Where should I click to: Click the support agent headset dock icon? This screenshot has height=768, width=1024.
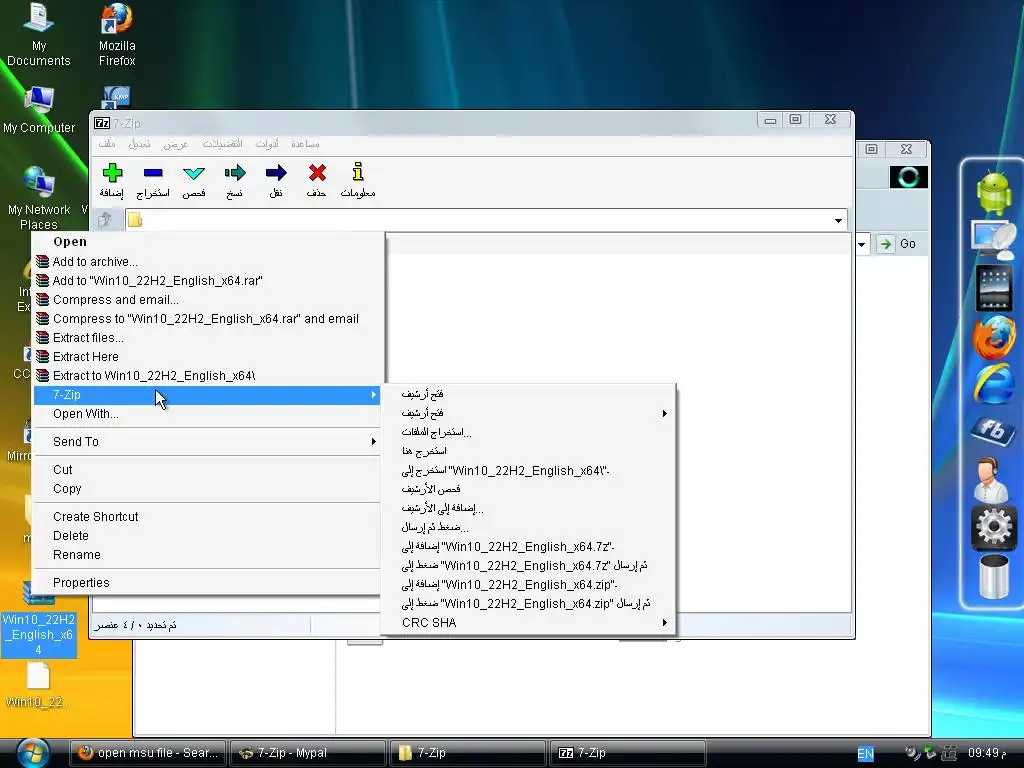point(990,479)
